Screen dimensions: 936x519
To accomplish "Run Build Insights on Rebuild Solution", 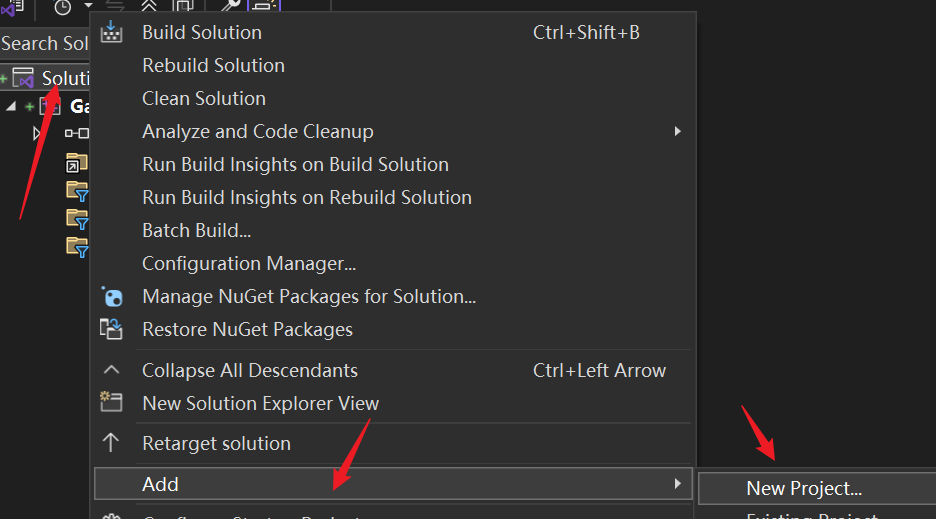I will [x=307, y=197].
